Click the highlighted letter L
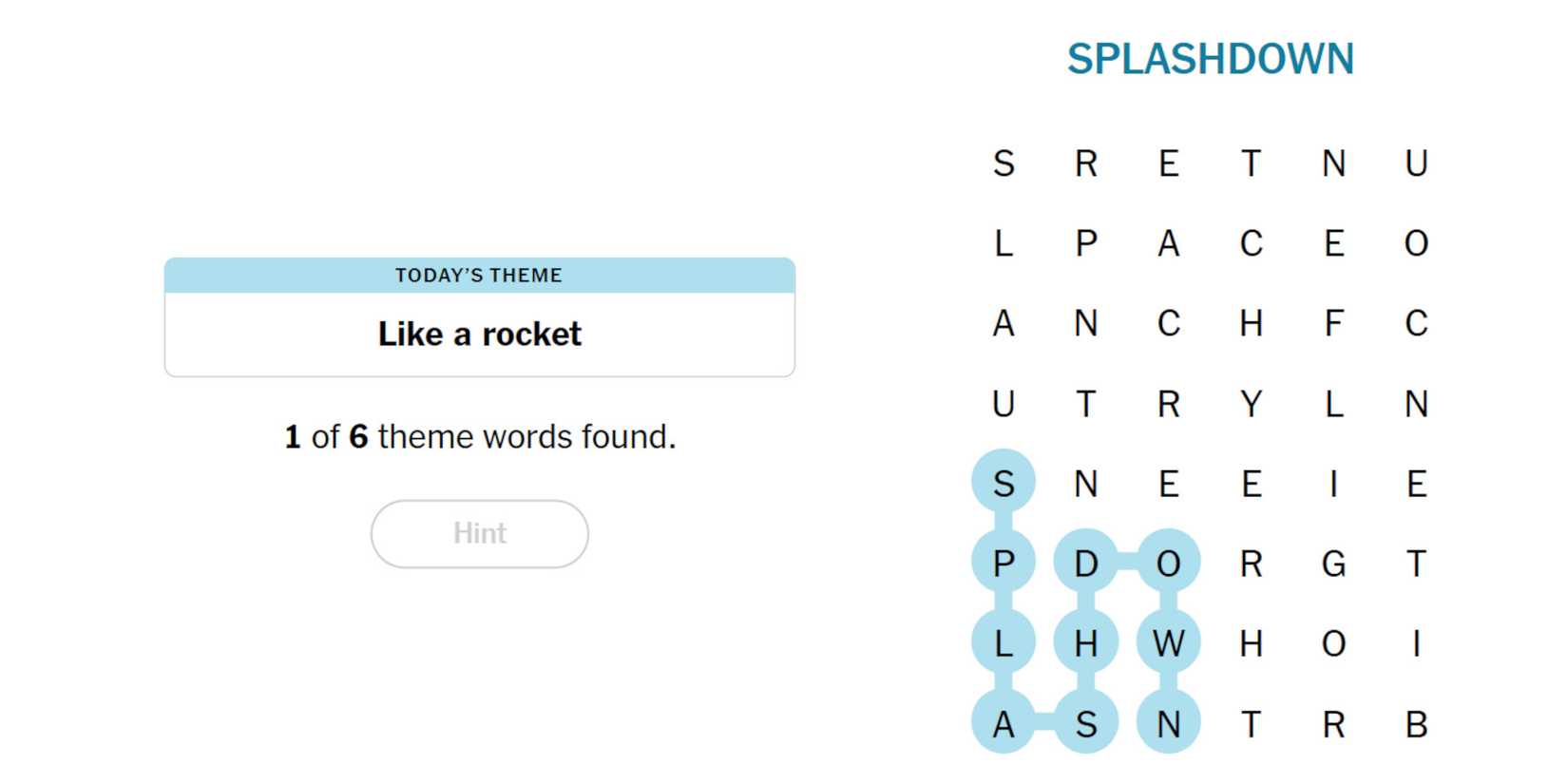Viewport: 1568px width, 784px height. pos(1003,644)
